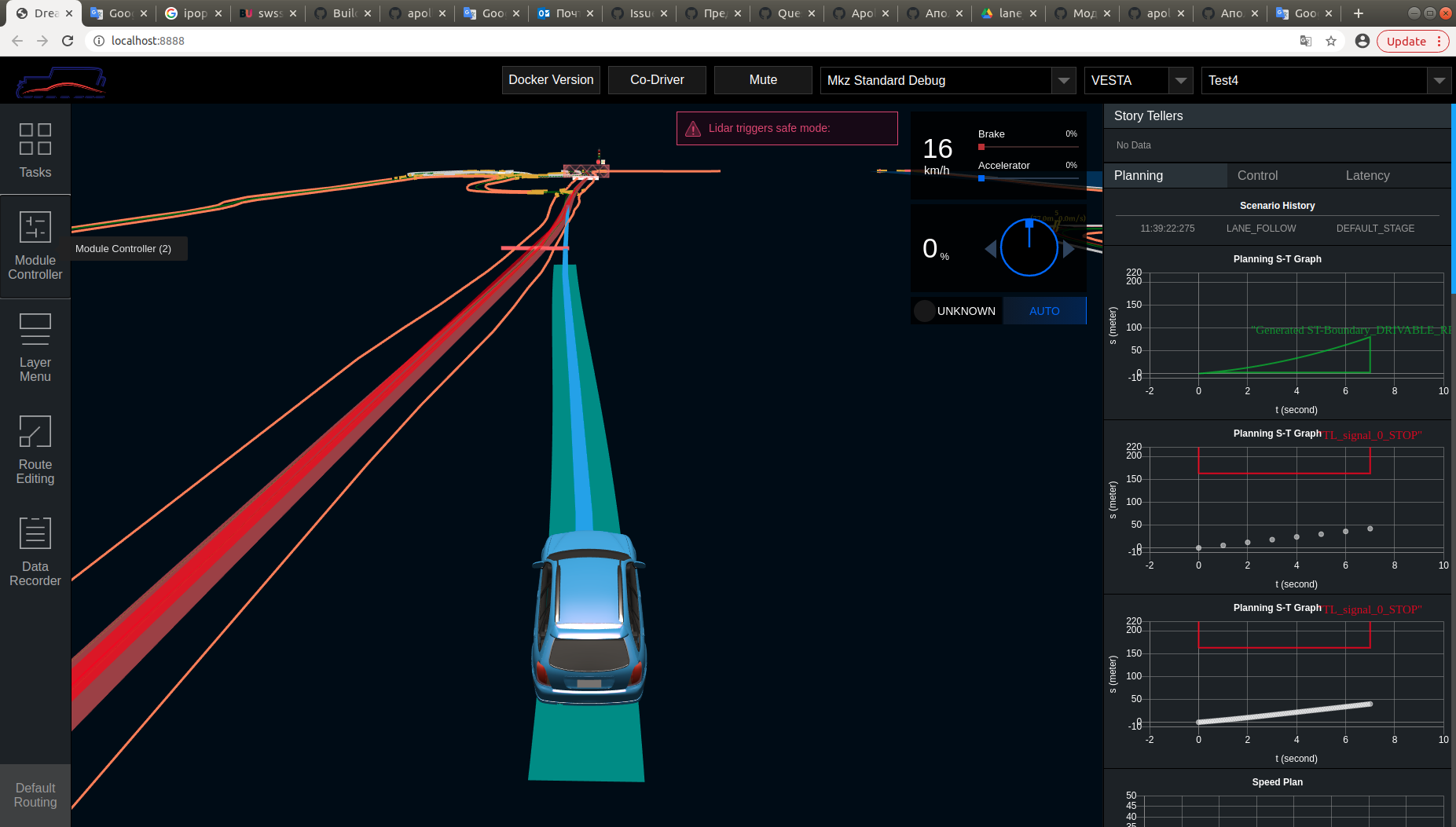The height and width of the screenshot is (827, 1456).
Task: Click the right turn signal arrow
Action: 1069,249
